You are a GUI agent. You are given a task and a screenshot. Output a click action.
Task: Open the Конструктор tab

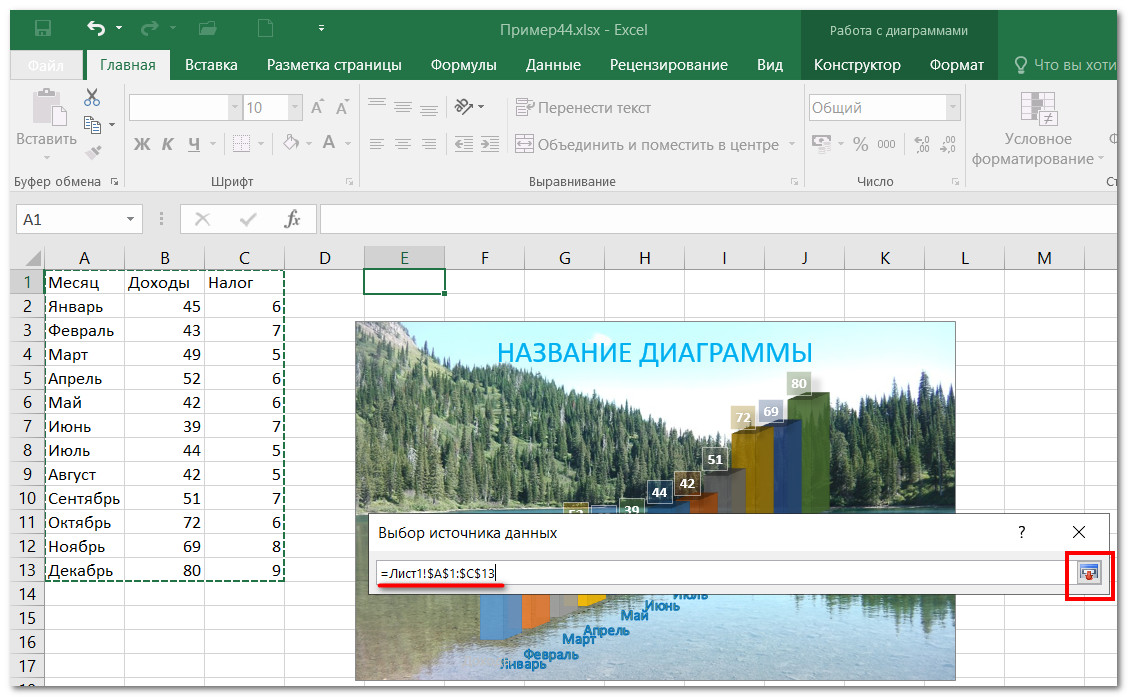pos(857,65)
